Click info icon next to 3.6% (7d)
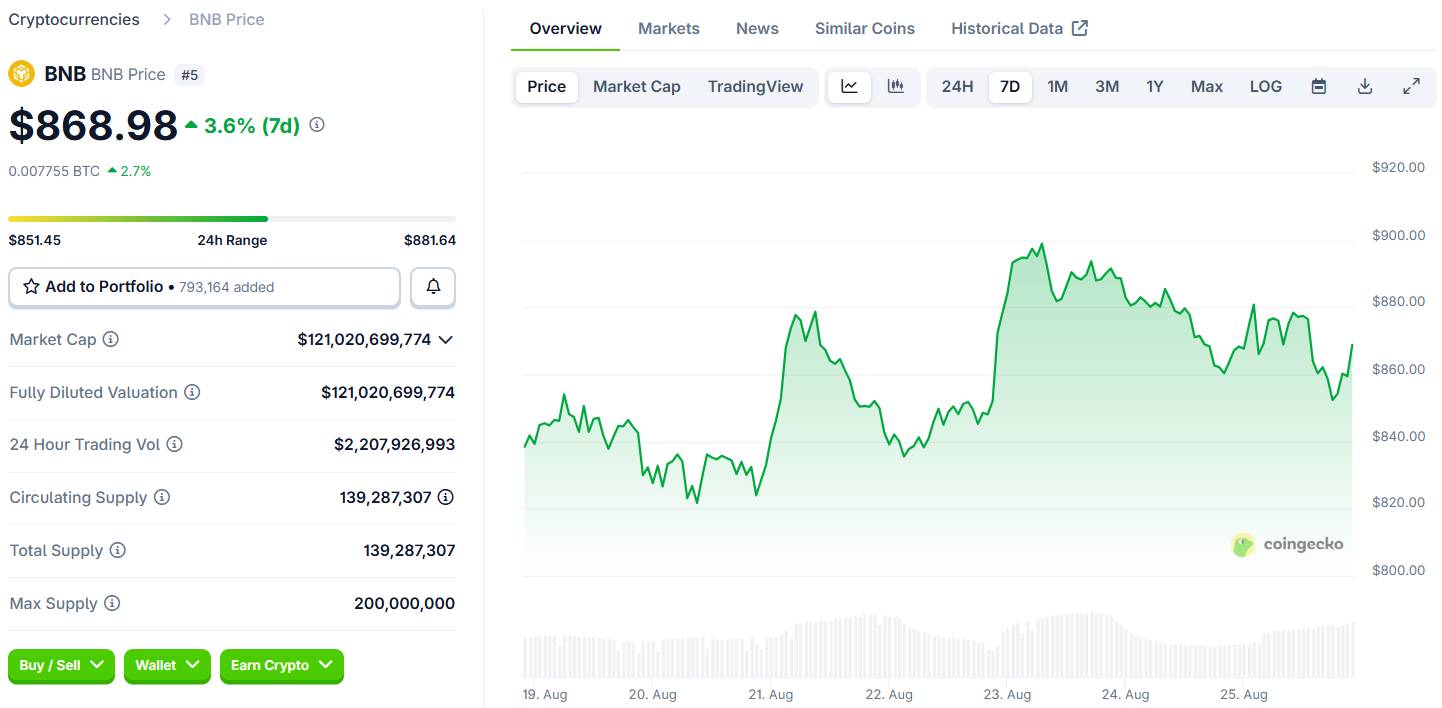 pyautogui.click(x=317, y=125)
